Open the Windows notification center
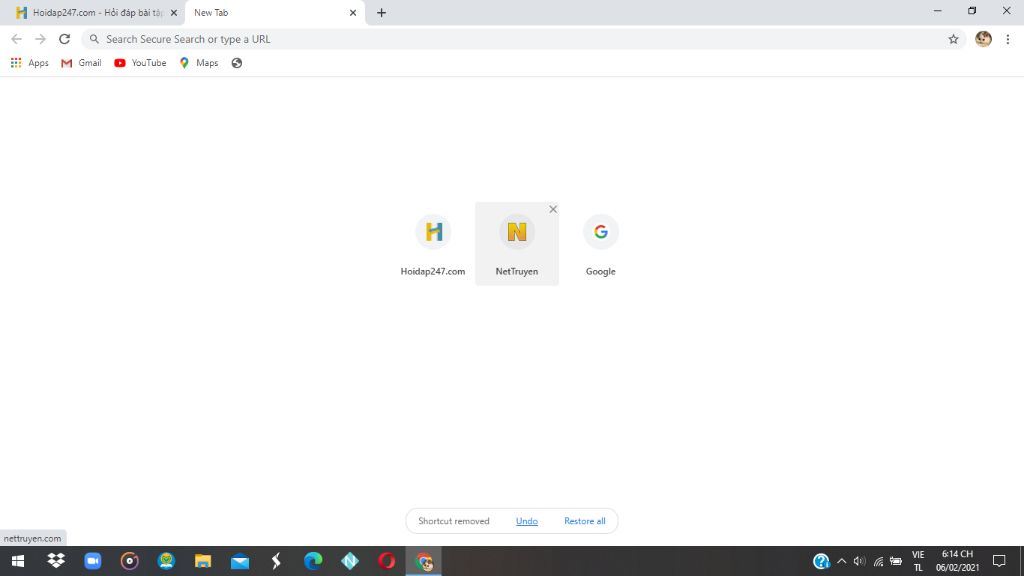The height and width of the screenshot is (576, 1024). tap(999, 561)
